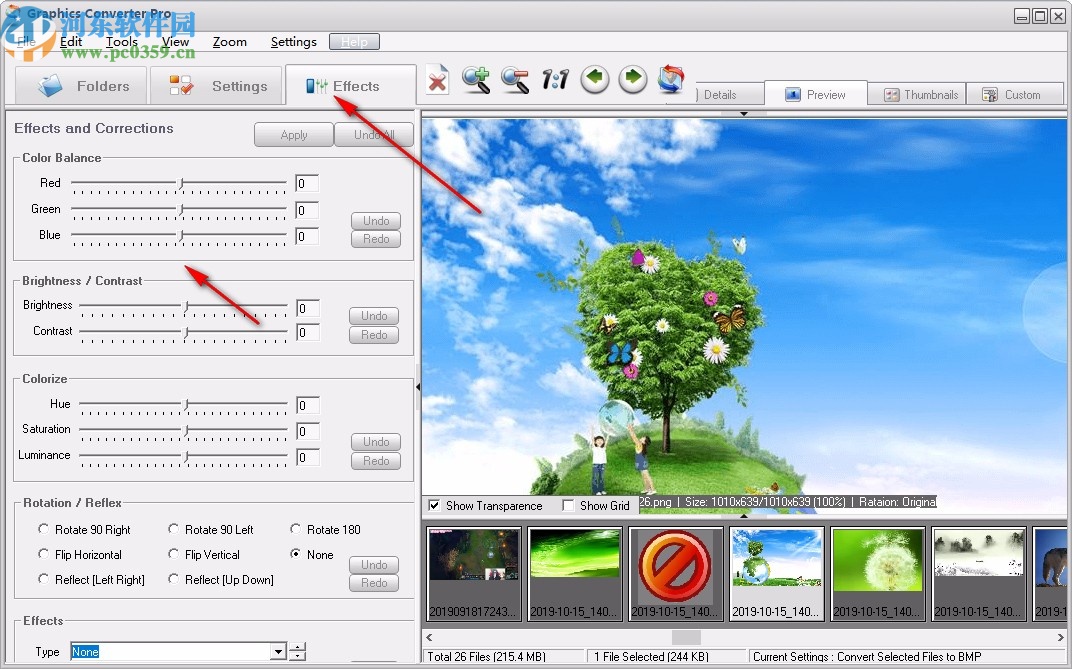Disable Show Transparency

click(434, 506)
